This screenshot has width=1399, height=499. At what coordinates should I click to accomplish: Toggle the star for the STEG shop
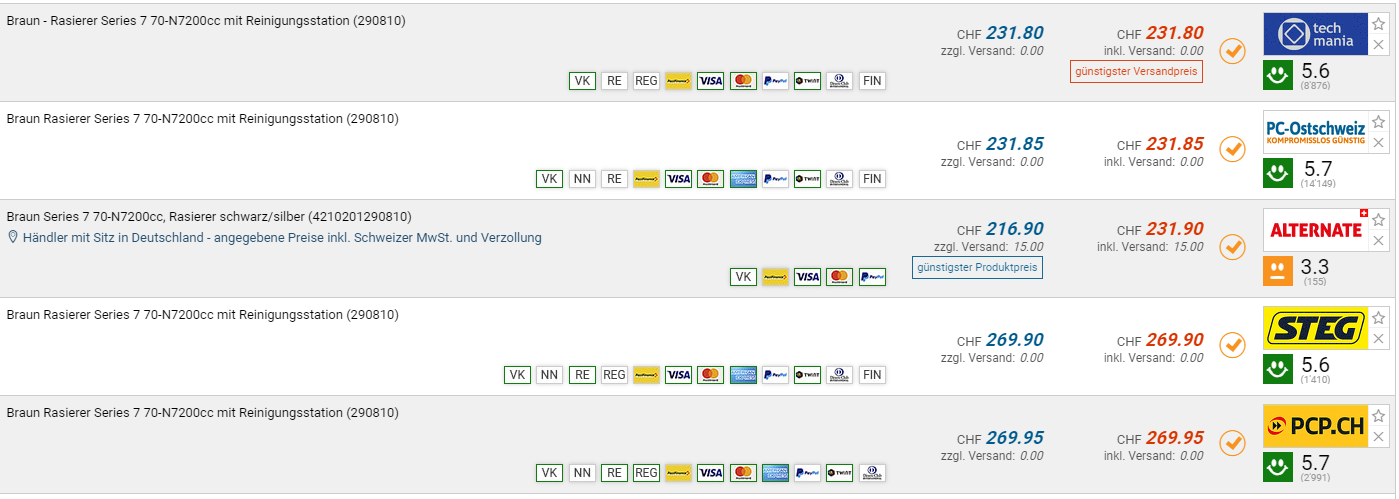[x=1378, y=318]
